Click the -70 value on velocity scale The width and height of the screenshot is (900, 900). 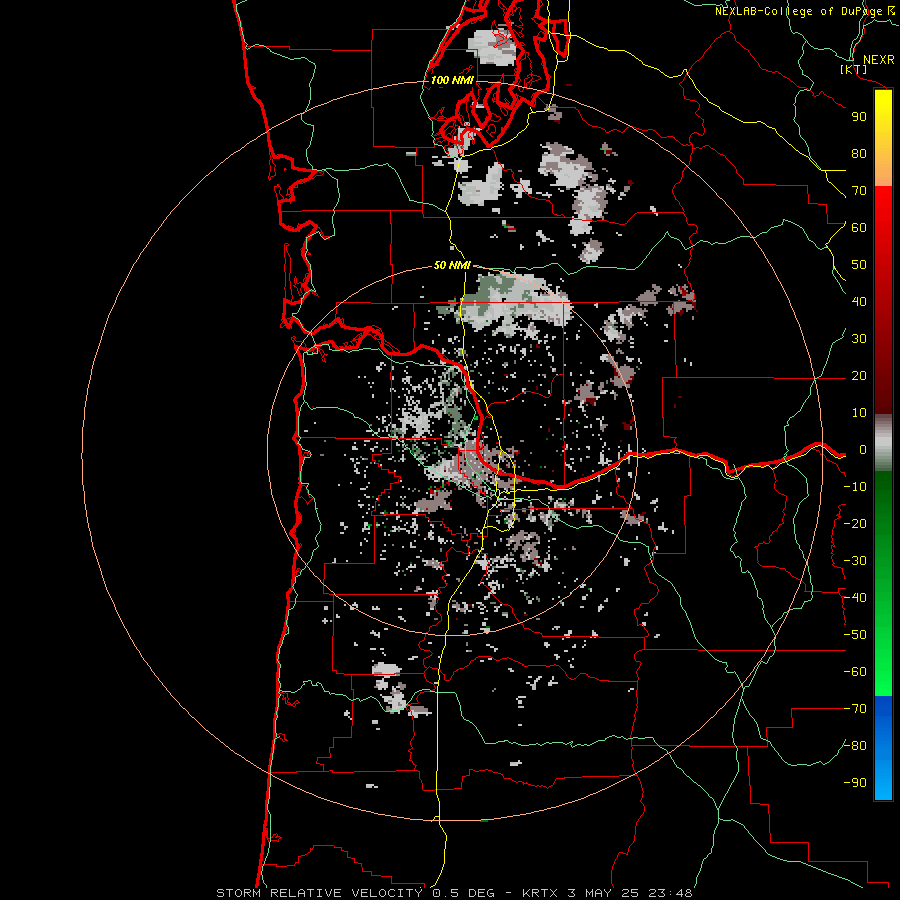[855, 709]
